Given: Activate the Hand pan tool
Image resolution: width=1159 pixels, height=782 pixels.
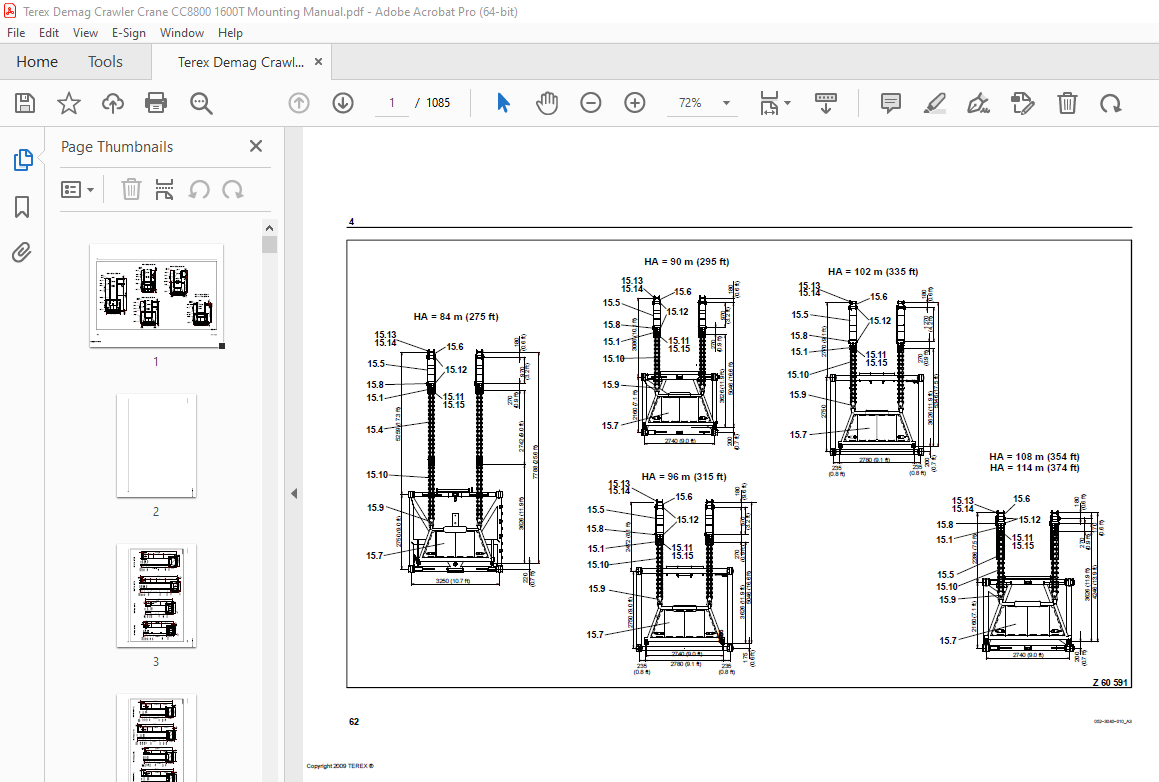Looking at the screenshot, I should [547, 103].
